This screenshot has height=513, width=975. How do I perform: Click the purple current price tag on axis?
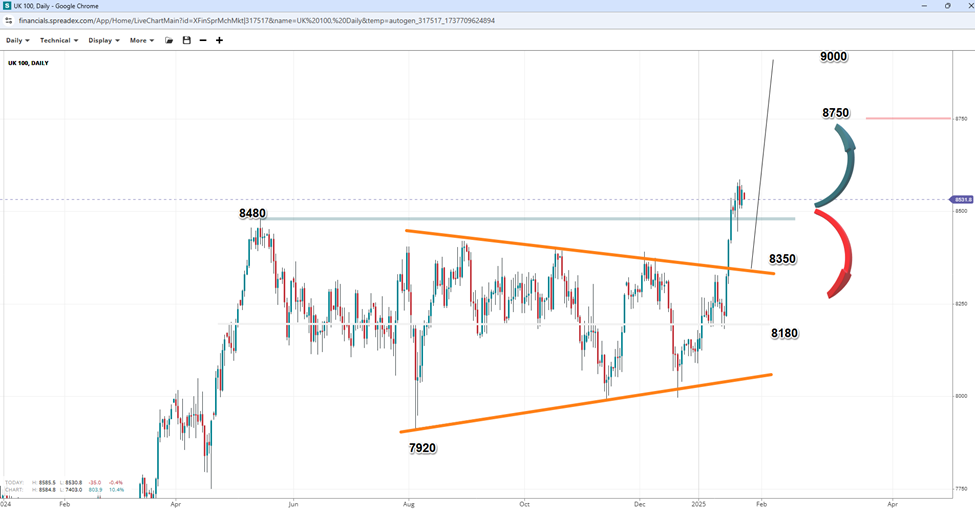tap(961, 200)
